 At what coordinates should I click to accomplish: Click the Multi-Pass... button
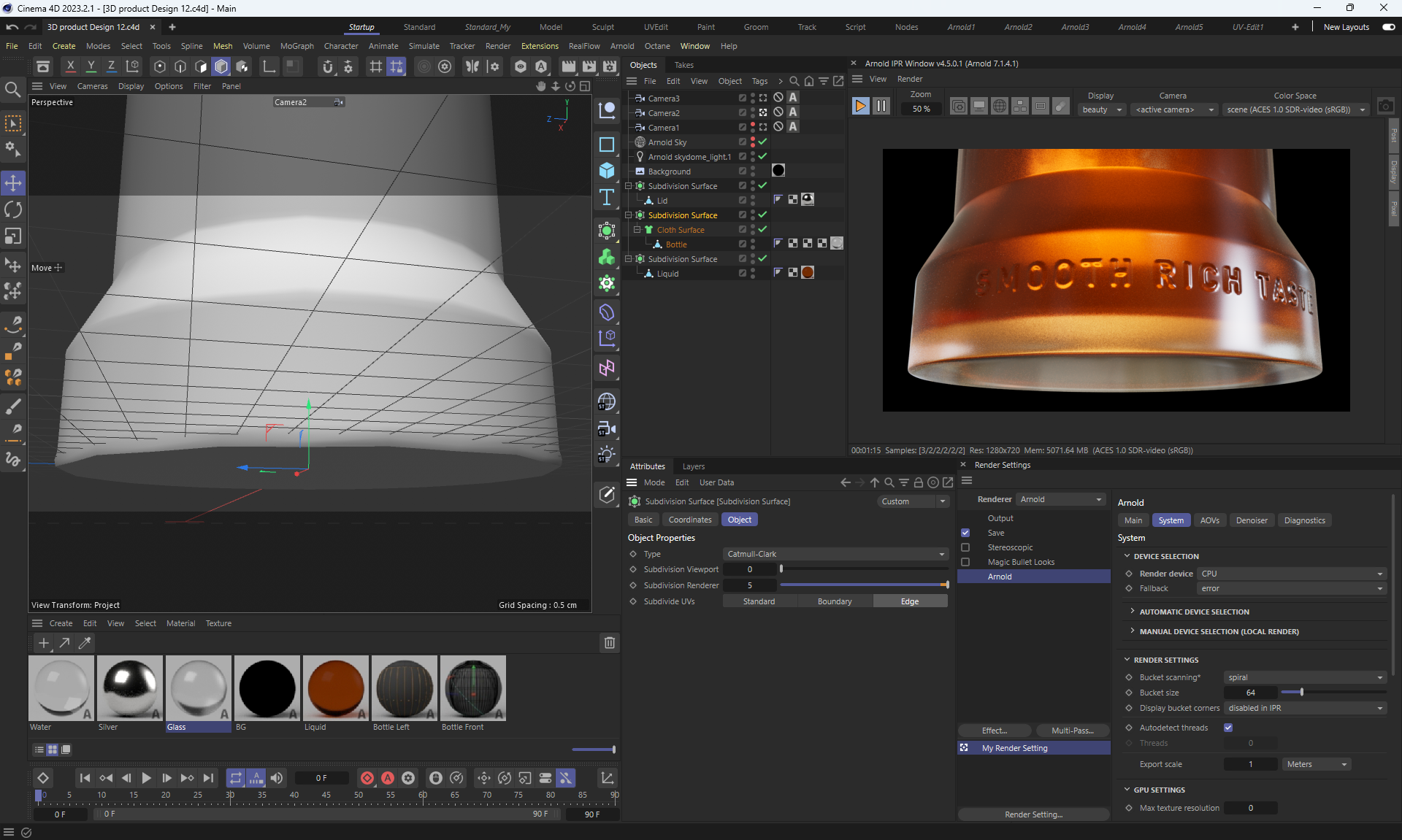1072,731
